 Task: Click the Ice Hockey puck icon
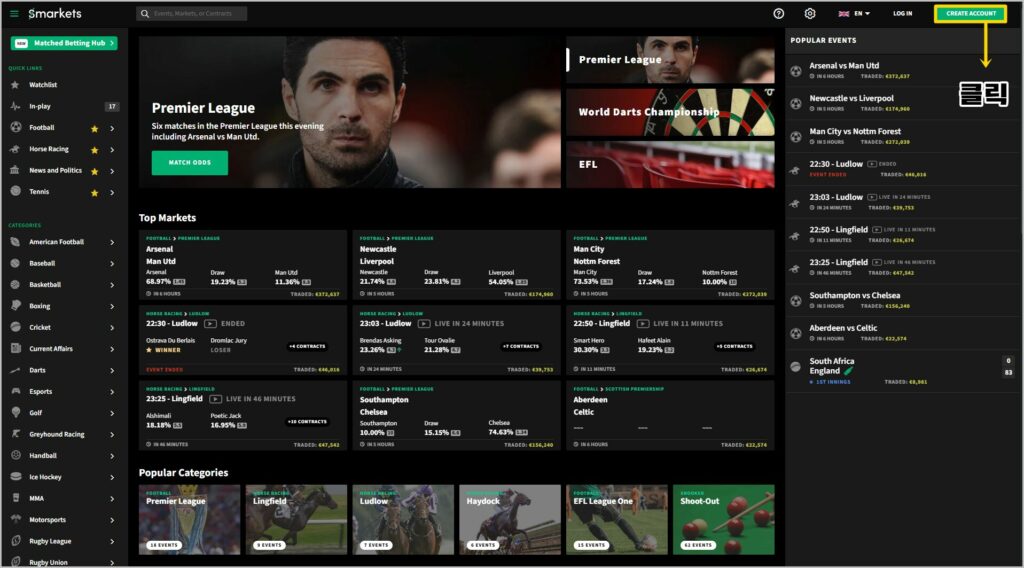click(16, 477)
